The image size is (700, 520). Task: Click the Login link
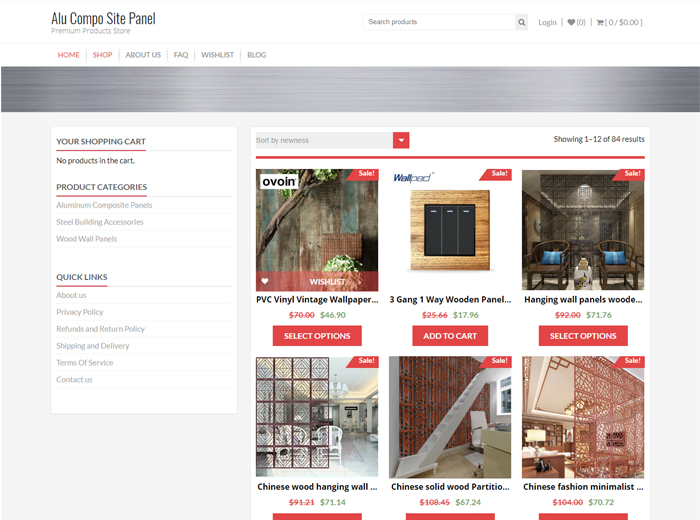point(547,22)
